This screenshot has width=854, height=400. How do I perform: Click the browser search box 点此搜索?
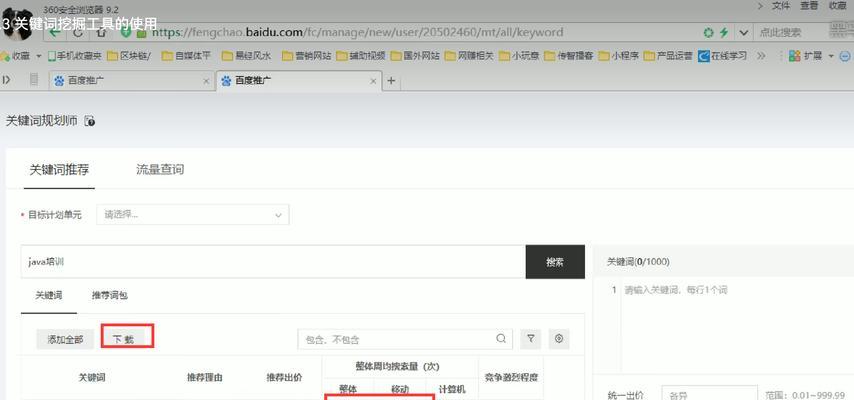tap(790, 33)
